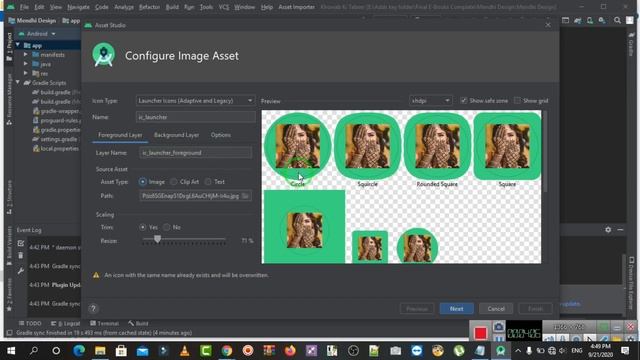This screenshot has height=360, width=640.
Task: Open Windows Start menu
Action: [11, 351]
